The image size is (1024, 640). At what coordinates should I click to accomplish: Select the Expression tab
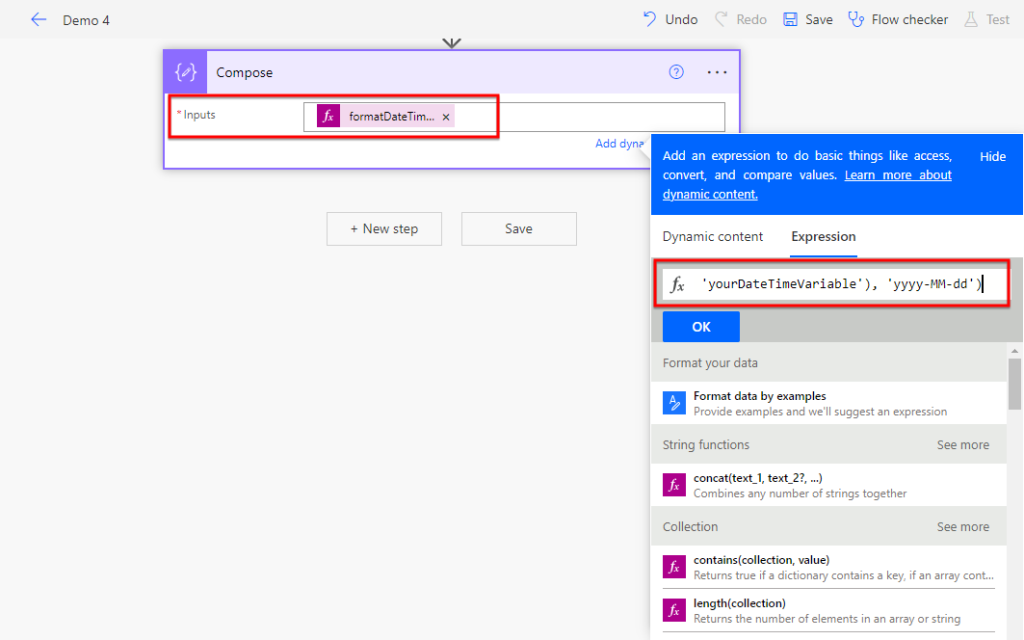tap(824, 236)
